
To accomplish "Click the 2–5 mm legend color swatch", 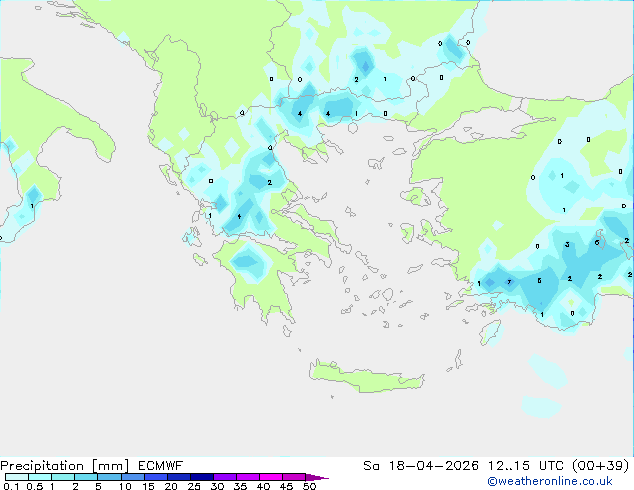I will [x=86, y=477].
